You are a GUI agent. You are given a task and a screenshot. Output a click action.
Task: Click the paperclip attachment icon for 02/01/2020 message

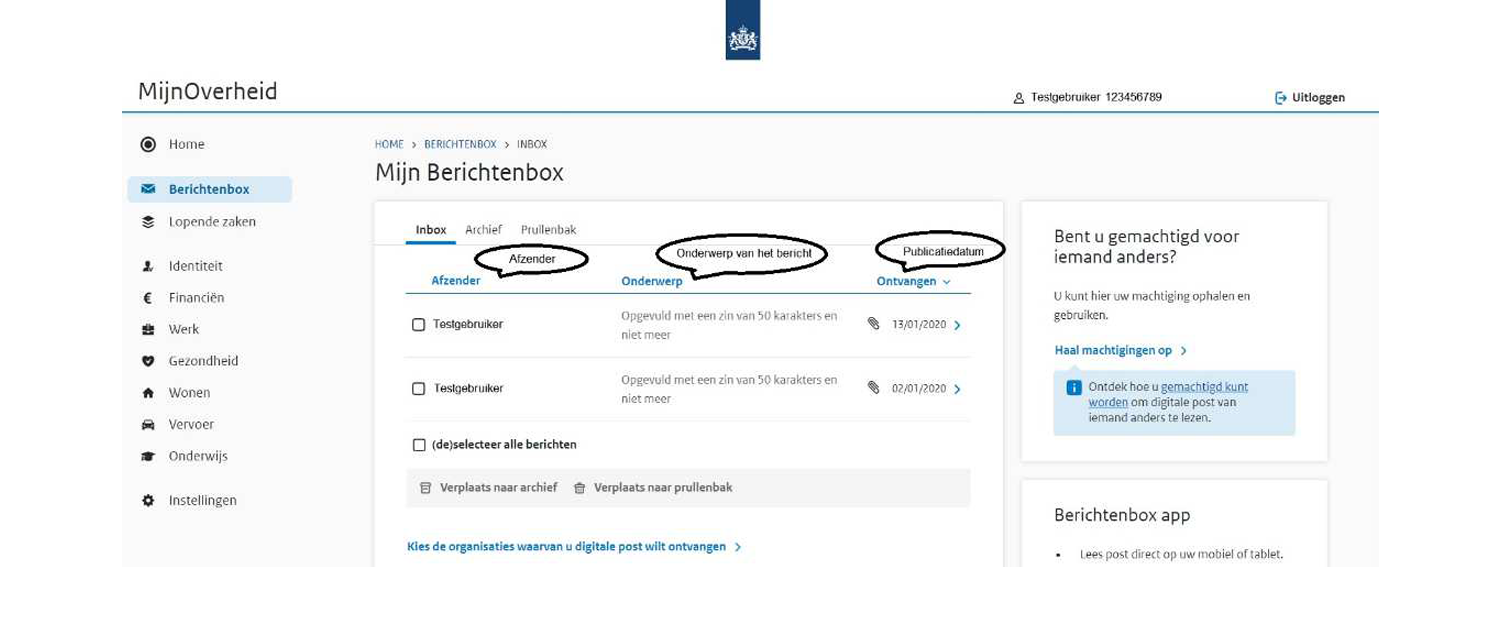click(x=873, y=388)
